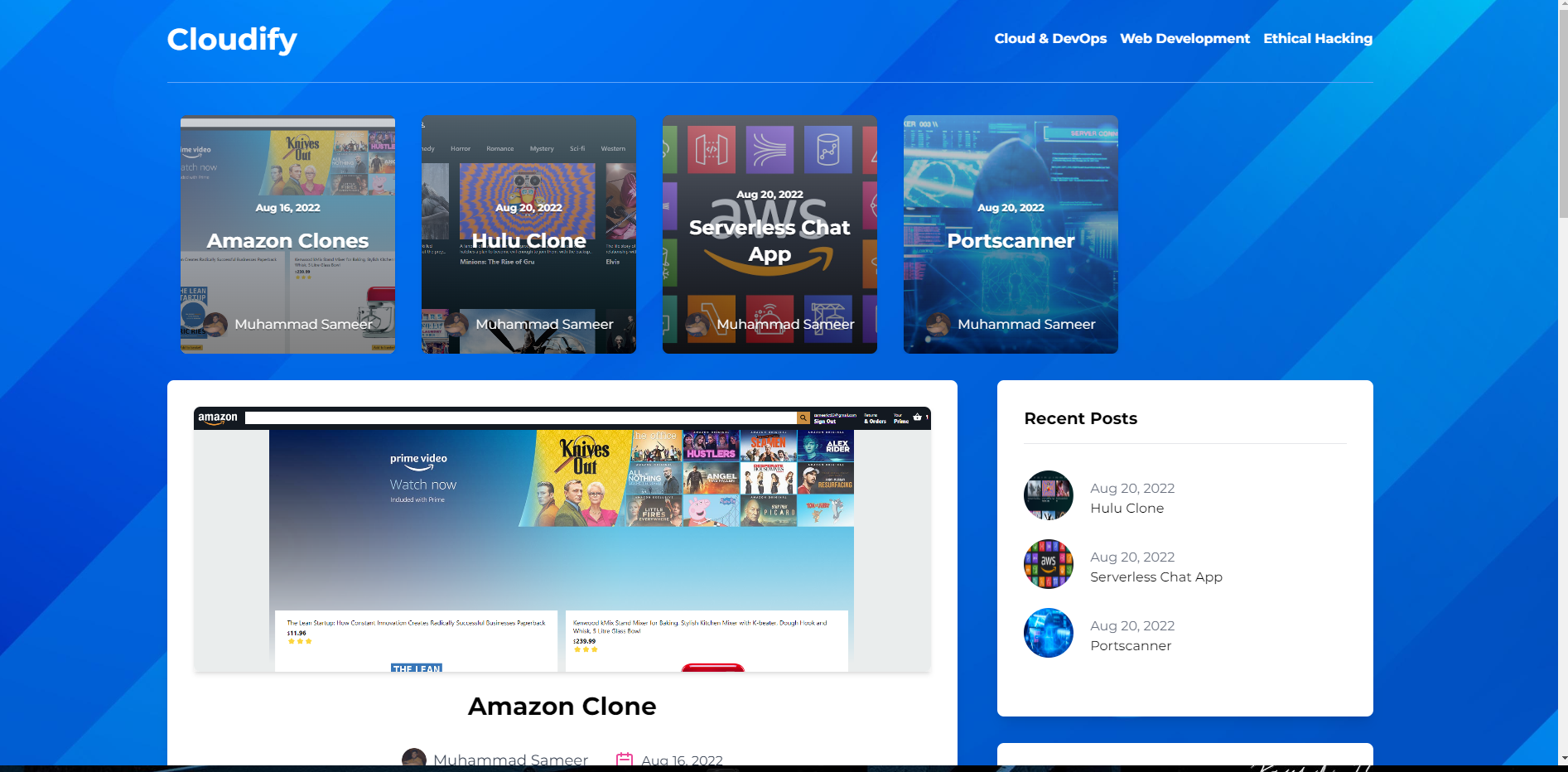
Task: Click Muhammad Sameer name on Hulu Clone card
Action: (544, 324)
